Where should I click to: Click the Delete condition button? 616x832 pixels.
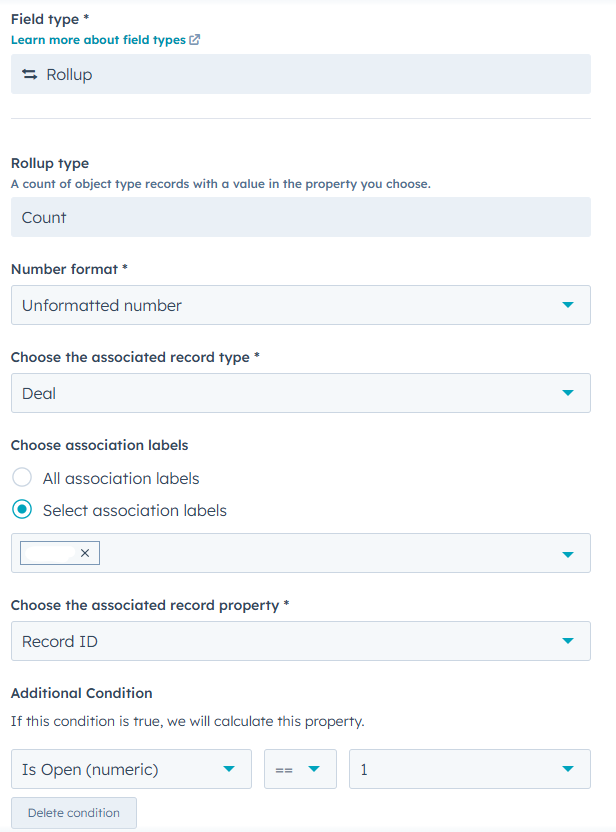[74, 813]
